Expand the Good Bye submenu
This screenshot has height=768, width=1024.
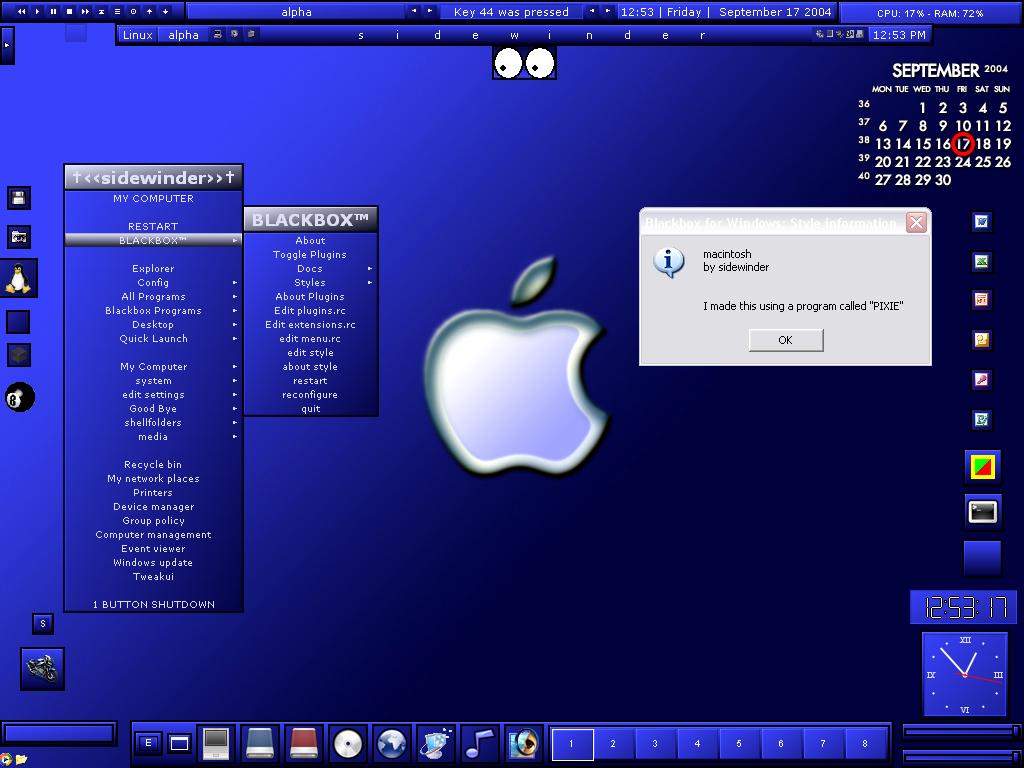tap(153, 409)
